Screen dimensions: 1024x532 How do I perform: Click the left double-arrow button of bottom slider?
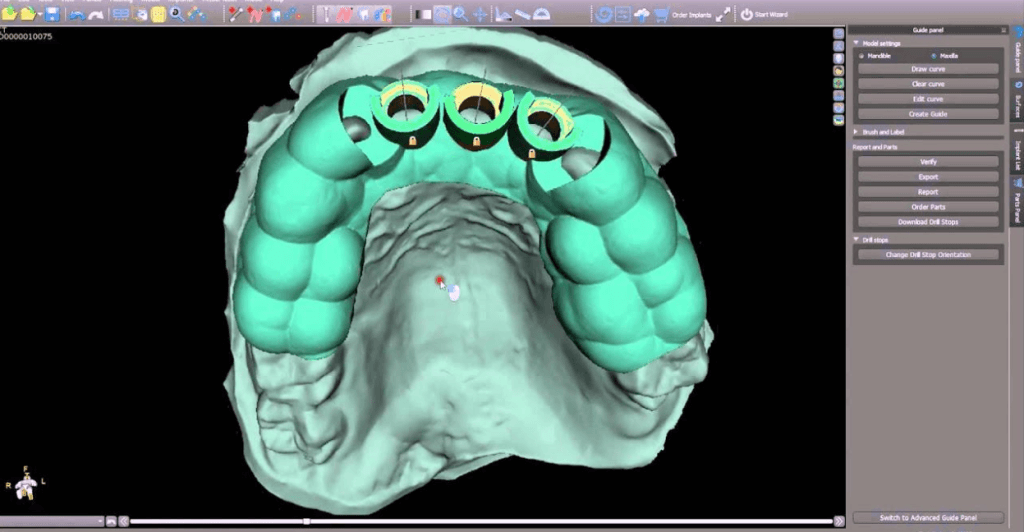(x=123, y=521)
